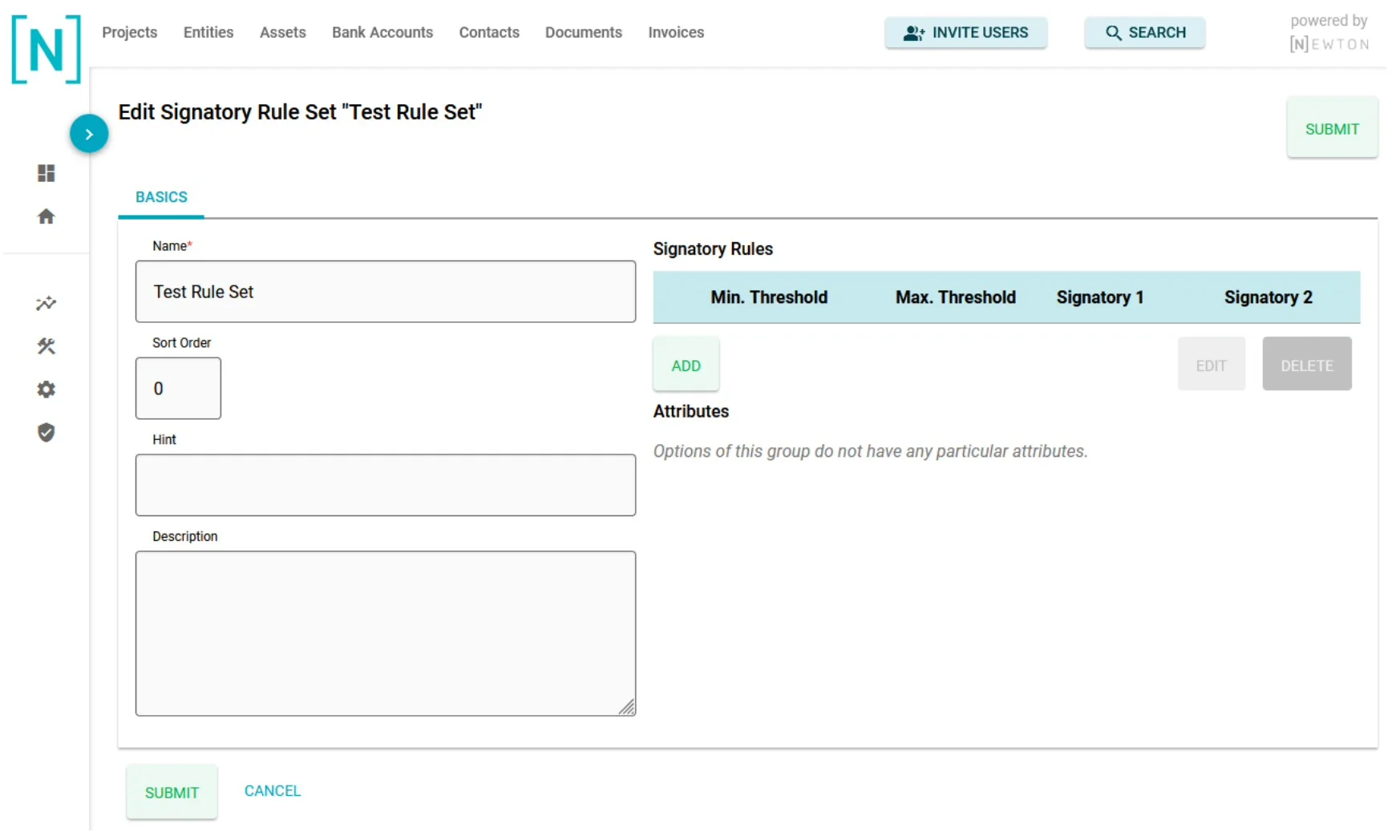1400x840 pixels.
Task: Focus the Description text area
Action: coord(386,633)
